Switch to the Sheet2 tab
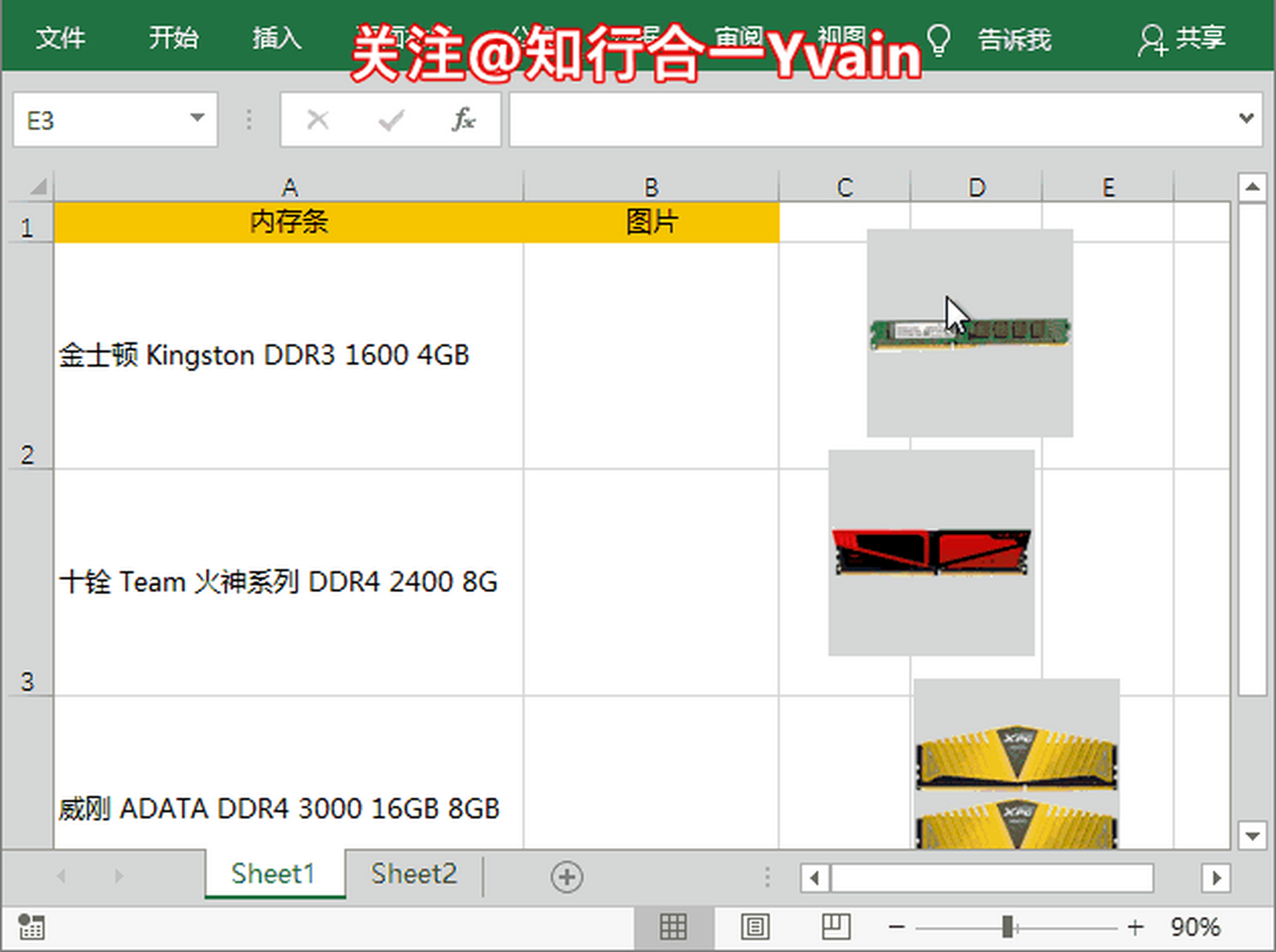The height and width of the screenshot is (952, 1276). (413, 874)
